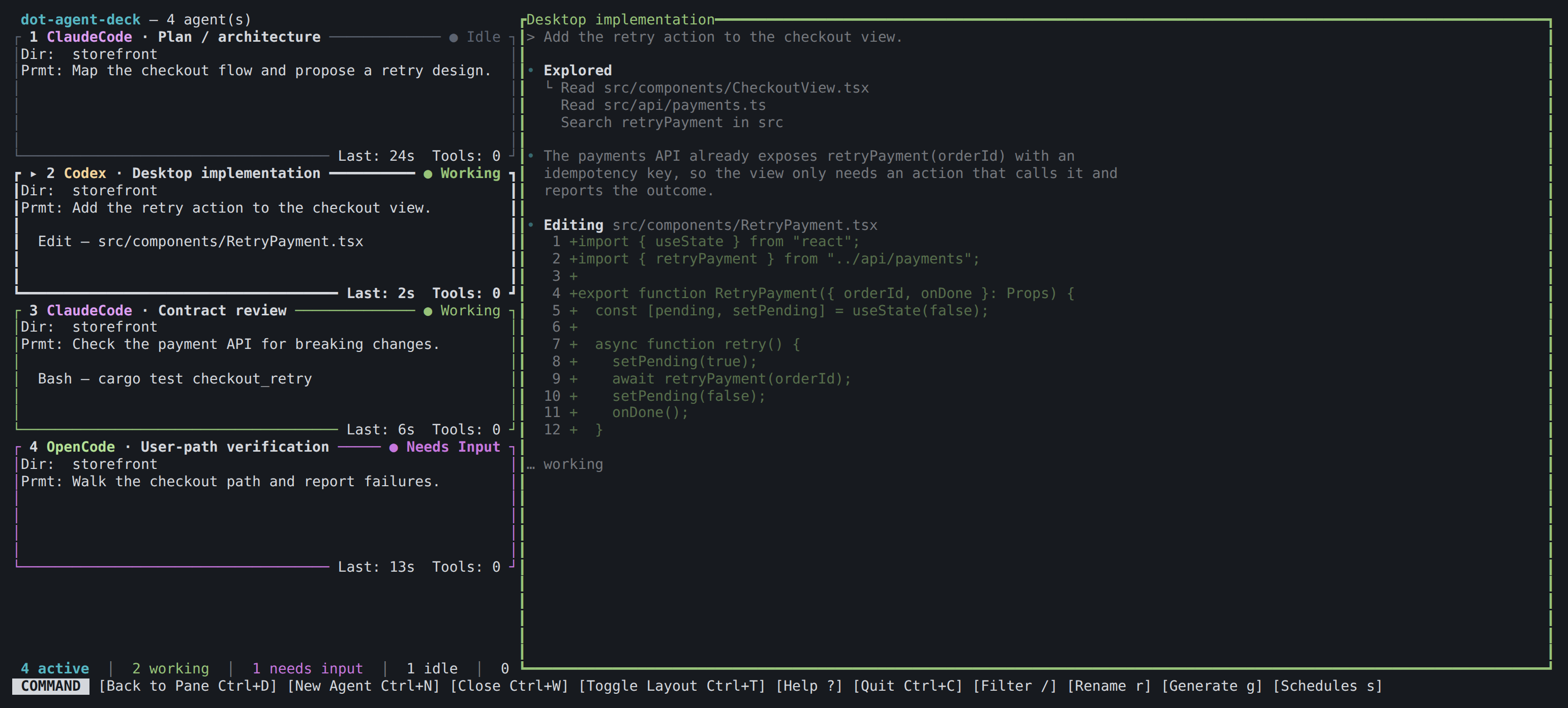Select the Contract review agent card title
The height and width of the screenshot is (708, 1568).
[222, 310]
